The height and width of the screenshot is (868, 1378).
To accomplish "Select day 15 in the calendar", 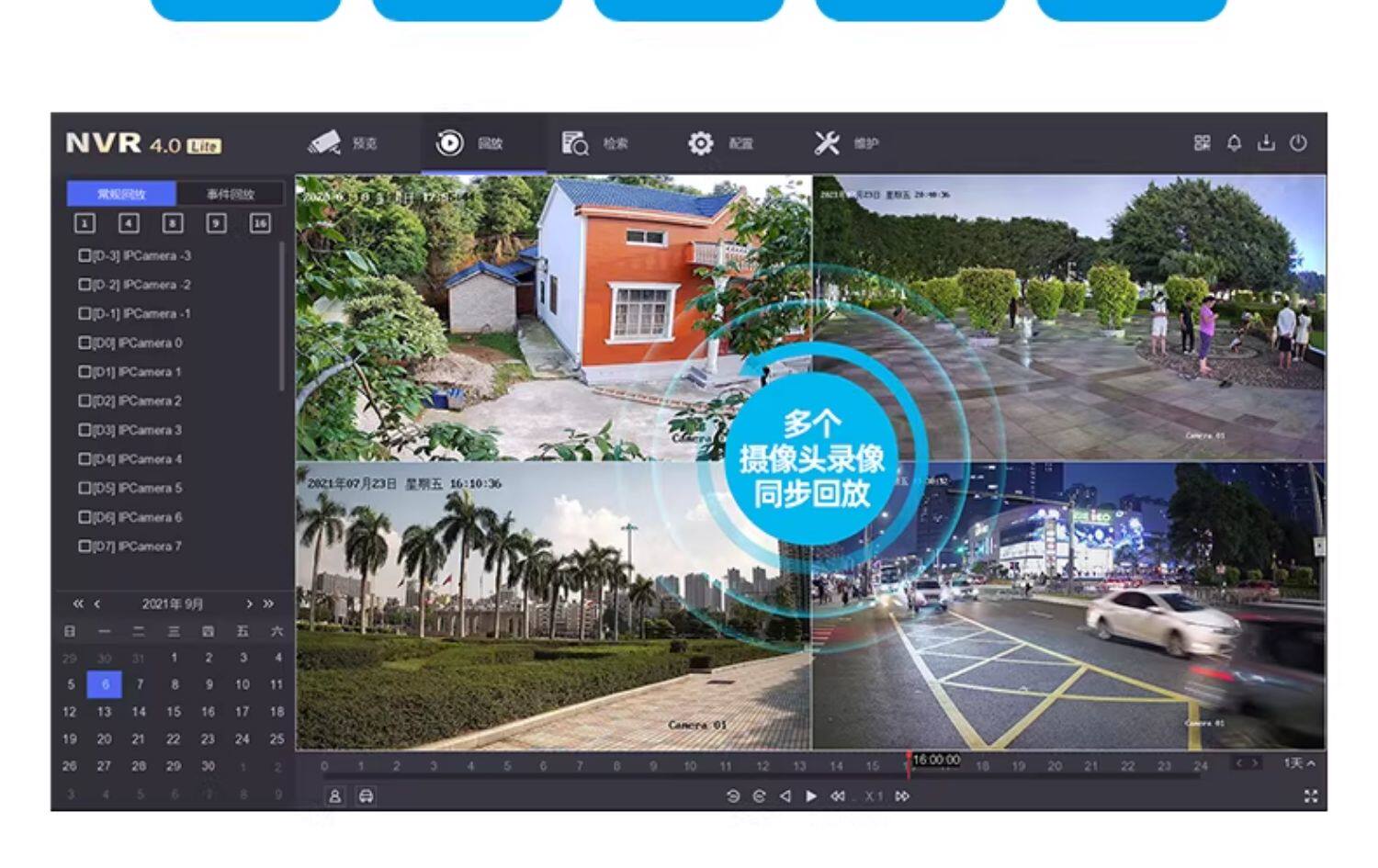I will (x=174, y=712).
